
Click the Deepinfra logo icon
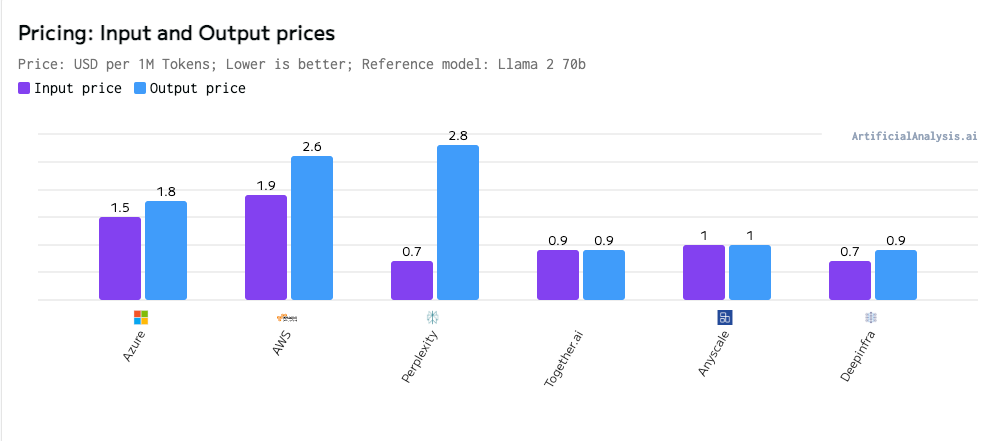(871, 317)
